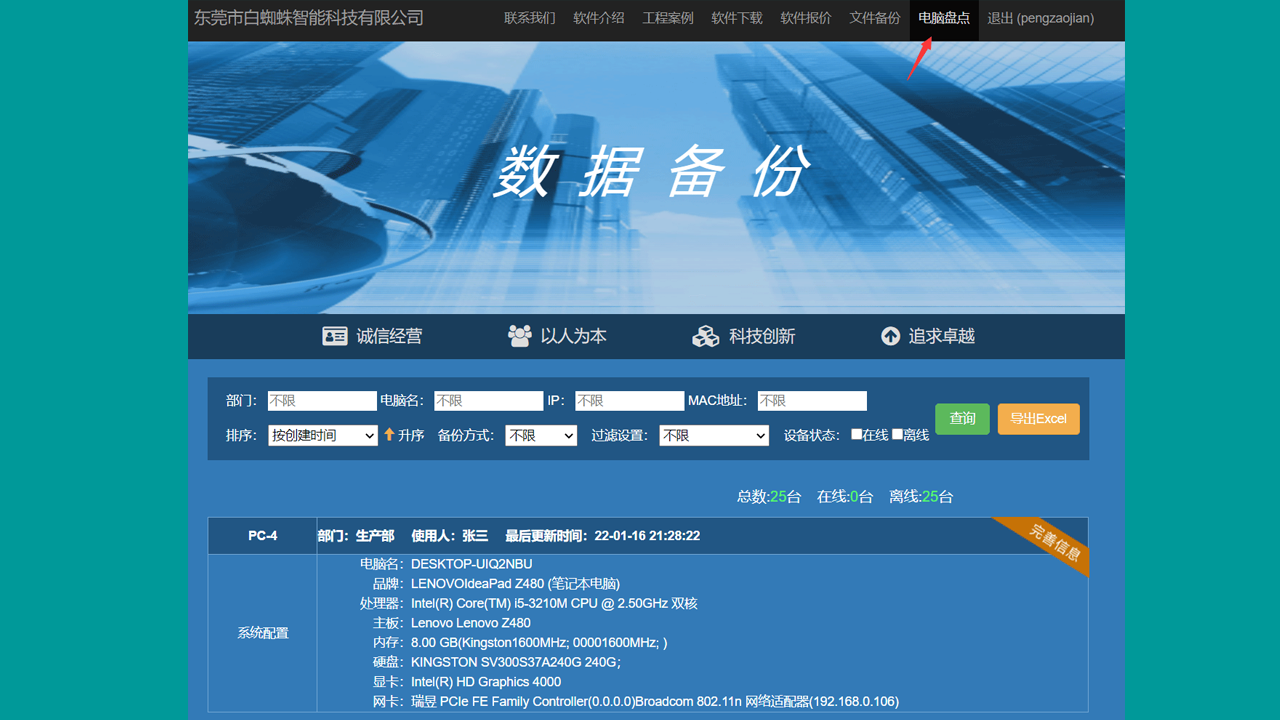Click the green 离线:25台 counter

click(x=920, y=496)
